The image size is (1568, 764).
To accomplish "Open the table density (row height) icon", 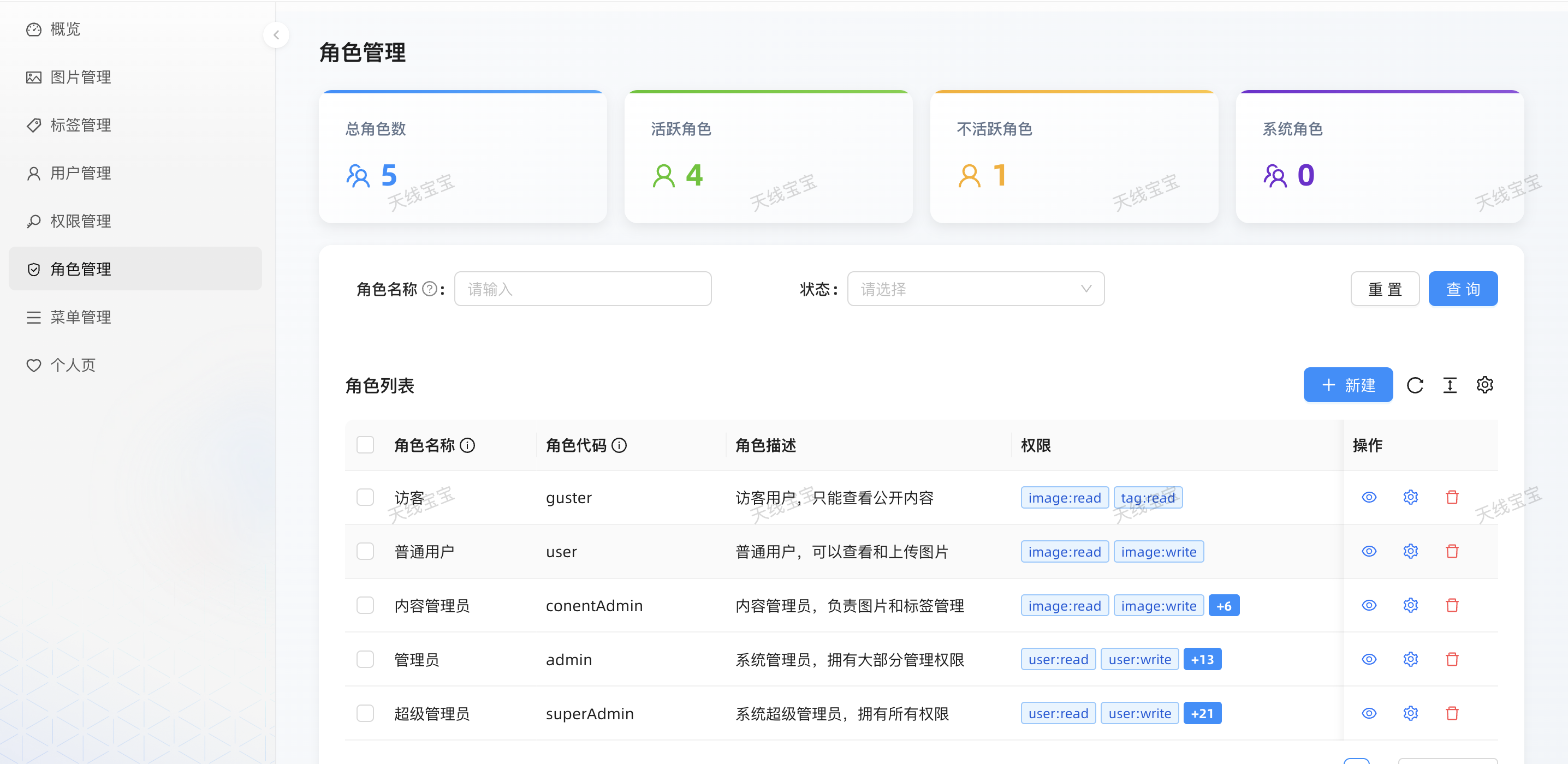I will coord(1450,385).
